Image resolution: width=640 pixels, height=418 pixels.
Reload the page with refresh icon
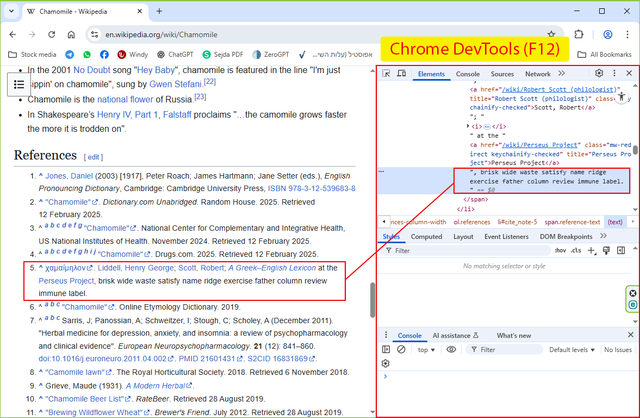(51, 34)
